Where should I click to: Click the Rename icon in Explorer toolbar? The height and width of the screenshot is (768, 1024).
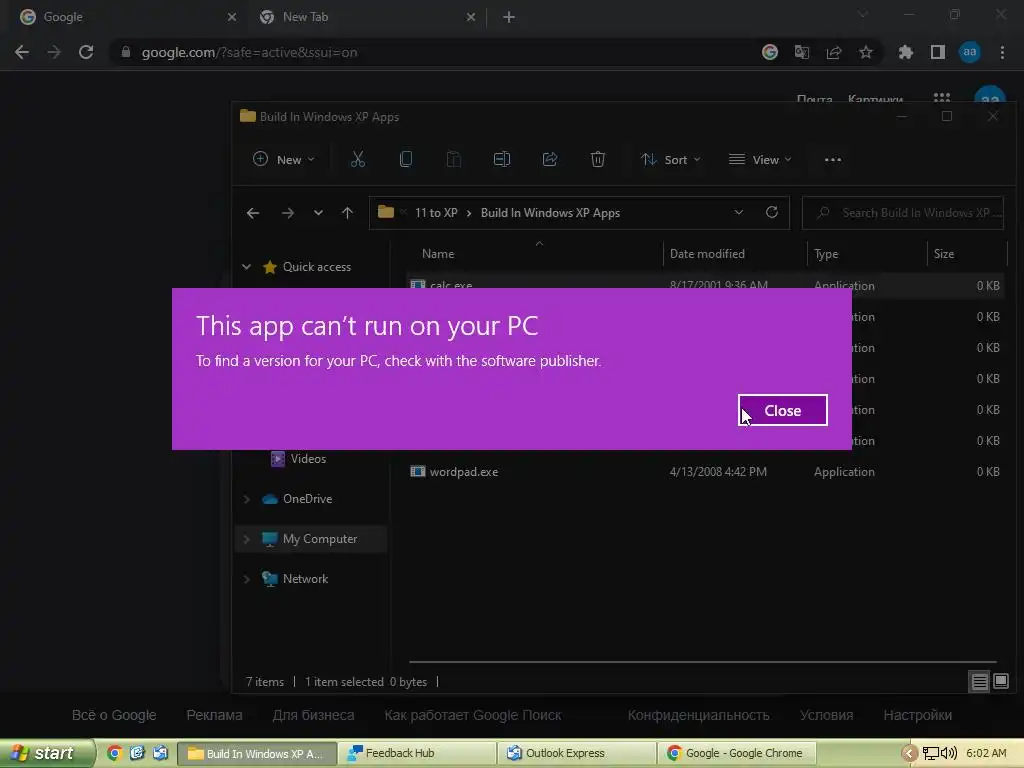(502, 159)
